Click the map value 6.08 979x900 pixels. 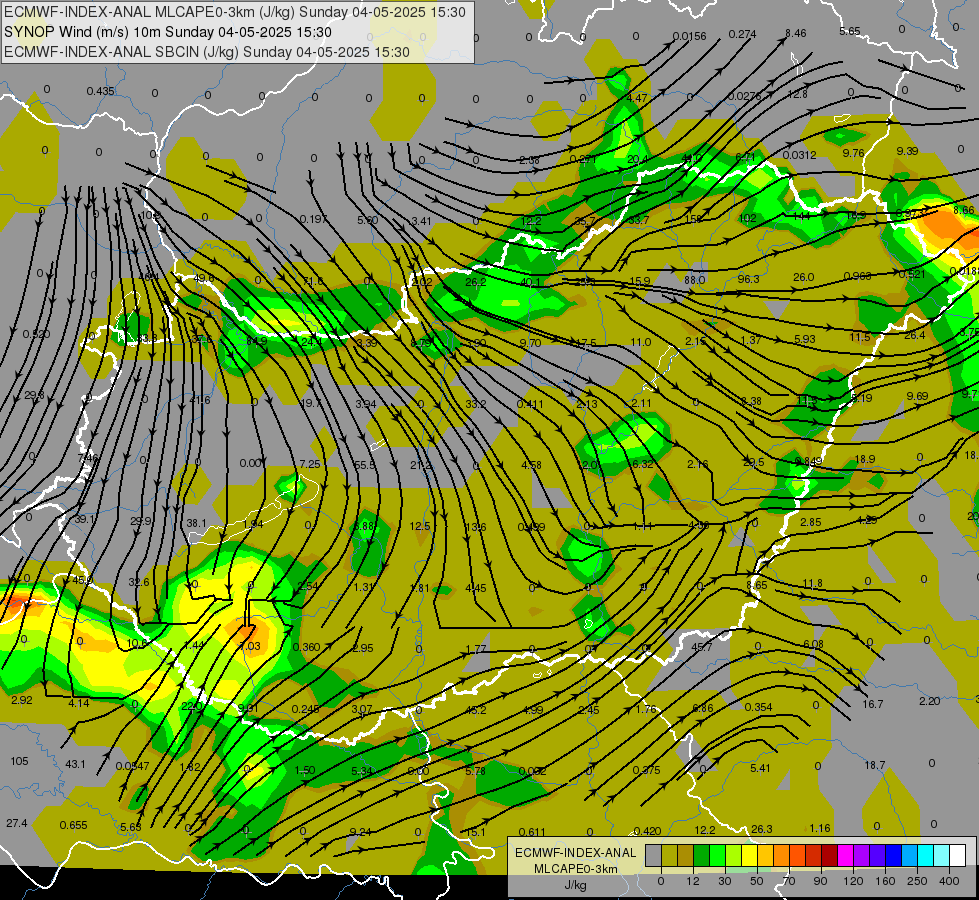(x=813, y=644)
